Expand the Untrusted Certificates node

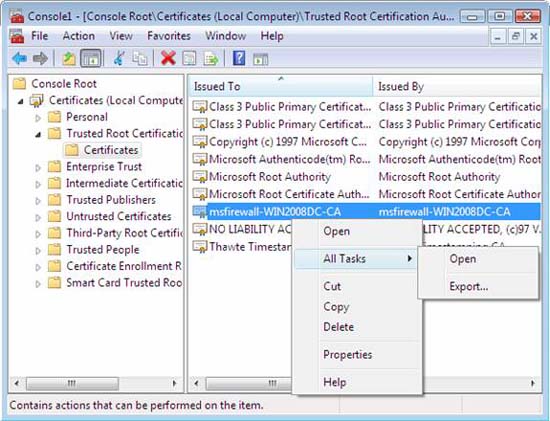point(38,217)
